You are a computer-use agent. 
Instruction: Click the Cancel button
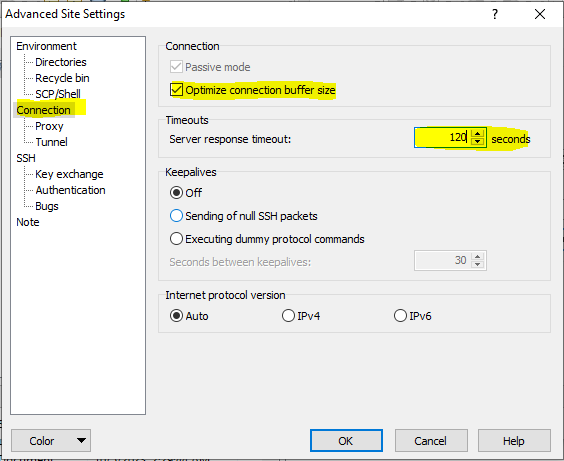(431, 441)
